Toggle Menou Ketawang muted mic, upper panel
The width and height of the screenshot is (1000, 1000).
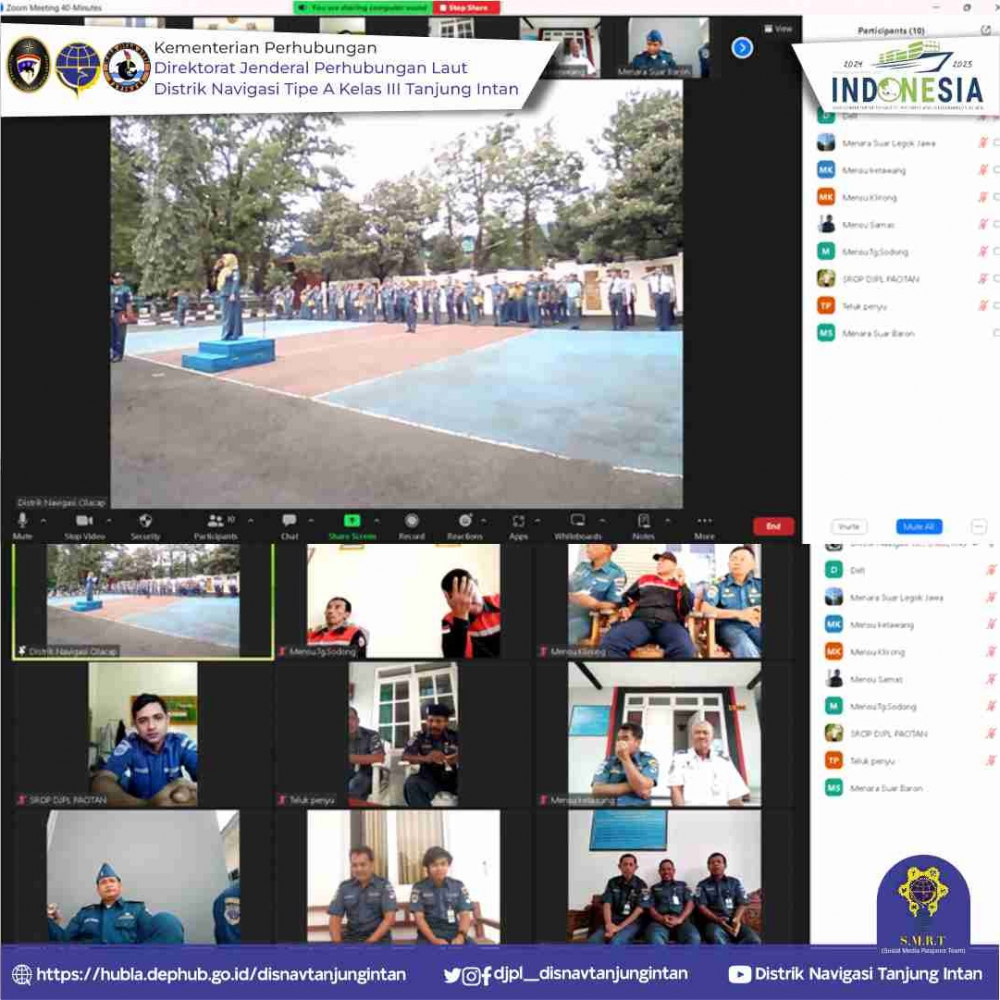(x=983, y=170)
